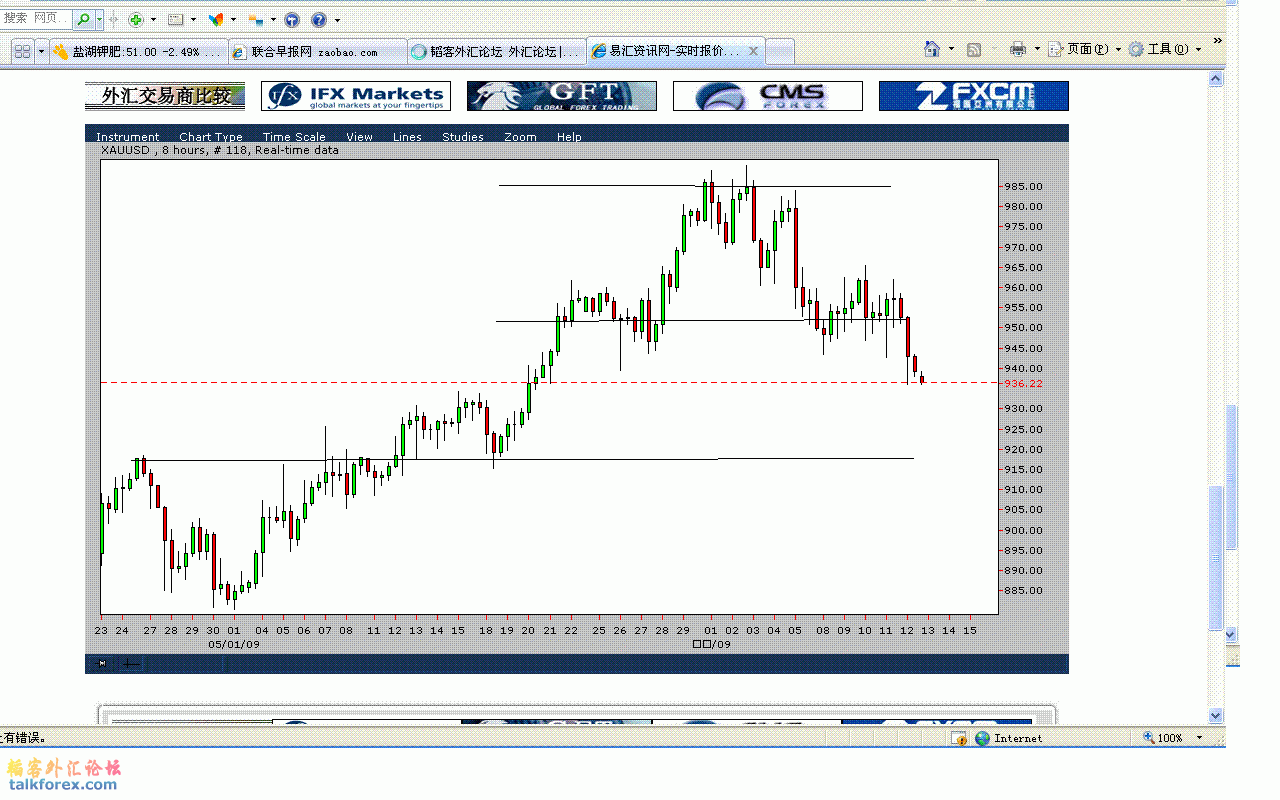Expand the tab list dropdown arrow

tap(41, 51)
